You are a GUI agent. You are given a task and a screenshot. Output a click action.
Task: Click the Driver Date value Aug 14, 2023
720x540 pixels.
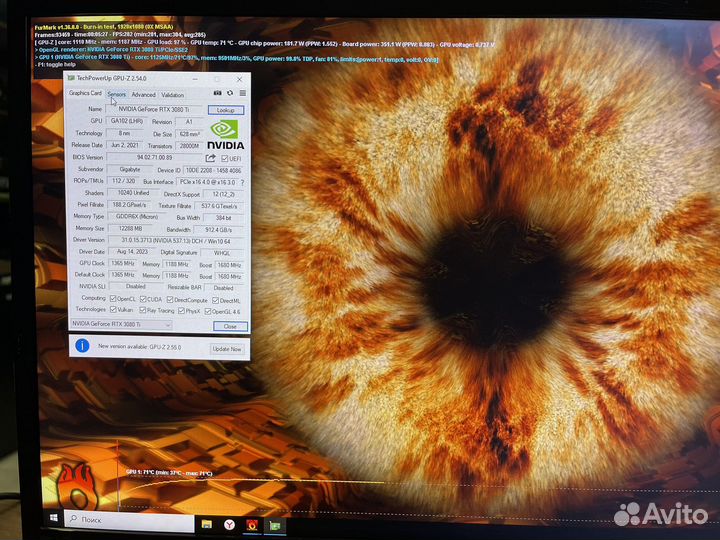[132, 252]
